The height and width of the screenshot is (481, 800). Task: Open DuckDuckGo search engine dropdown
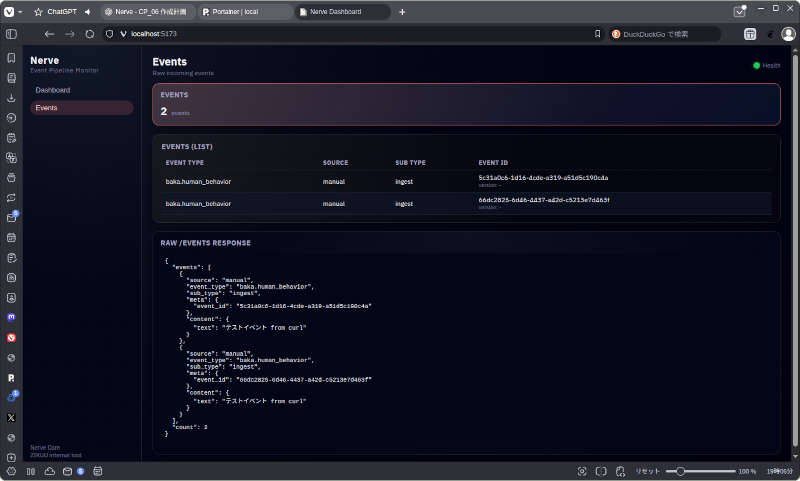click(x=616, y=34)
